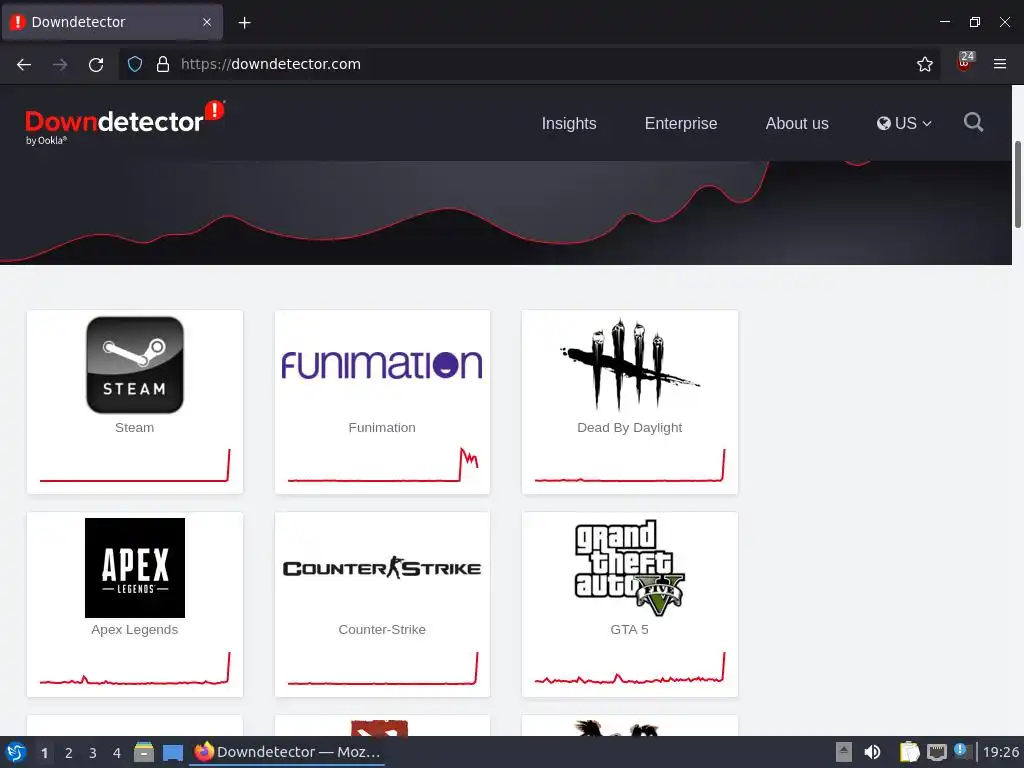Go back to previous page
1024x768 pixels.
coord(24,64)
